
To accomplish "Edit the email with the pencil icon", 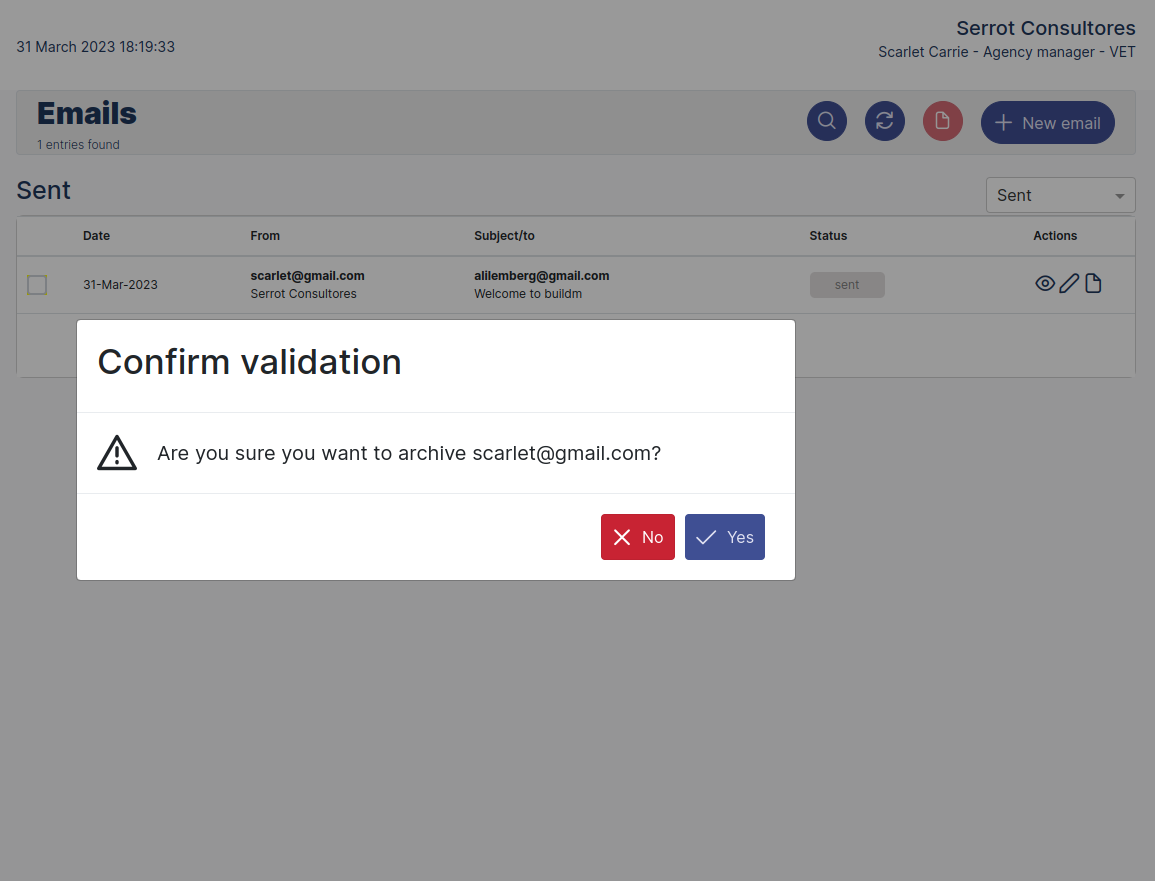I will [1068, 283].
